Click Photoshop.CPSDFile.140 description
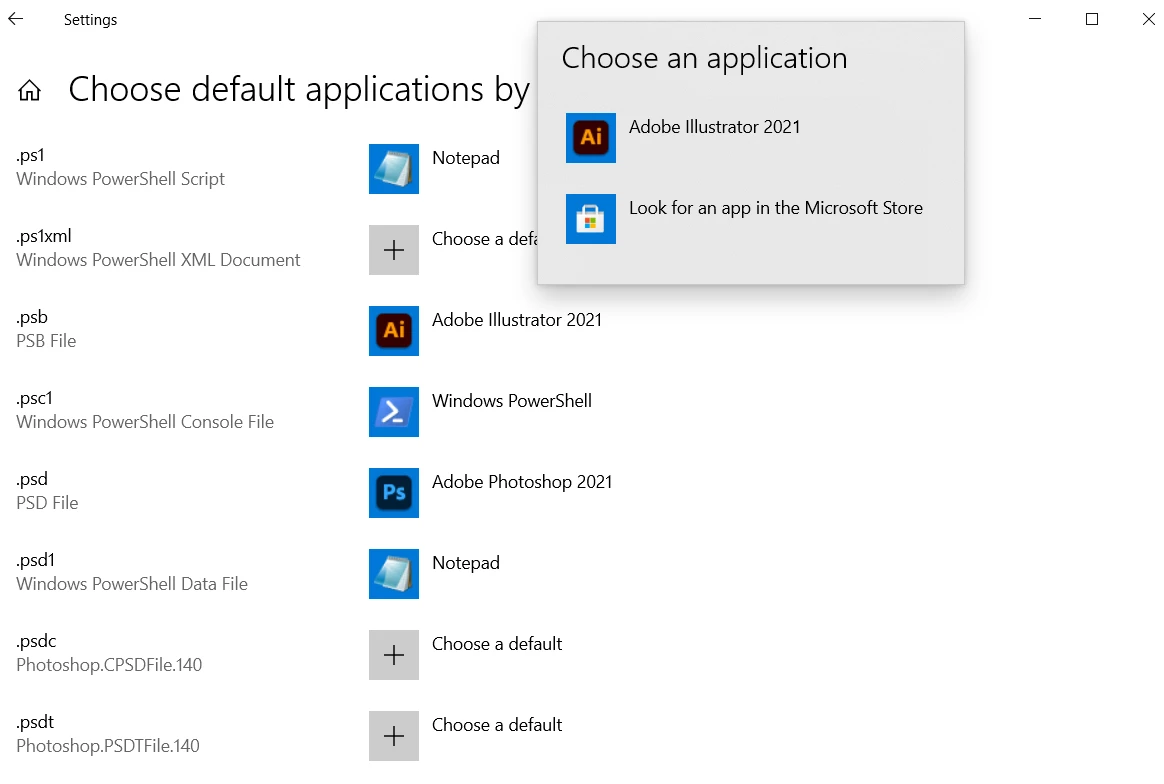This screenshot has width=1164, height=784. 109,664
